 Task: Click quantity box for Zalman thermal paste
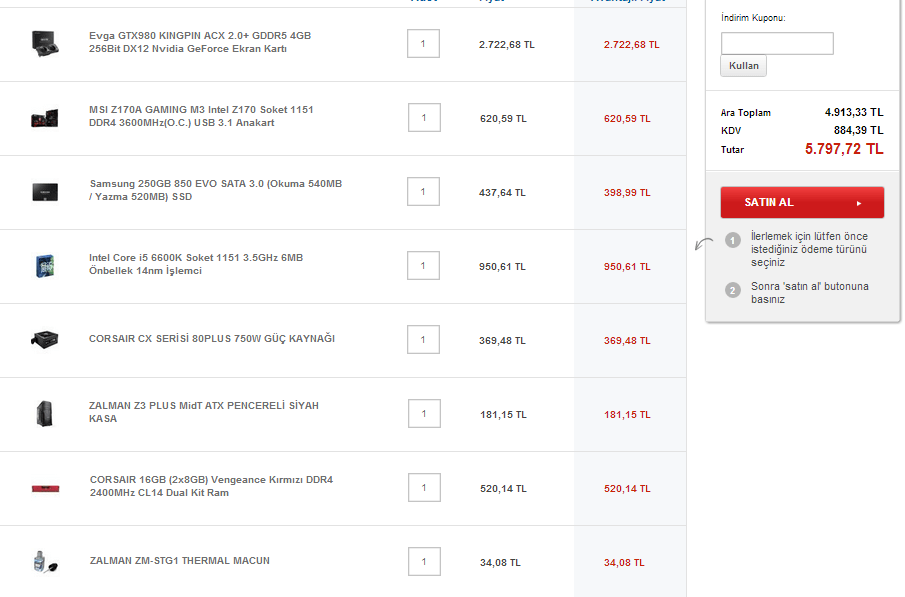pyautogui.click(x=424, y=562)
